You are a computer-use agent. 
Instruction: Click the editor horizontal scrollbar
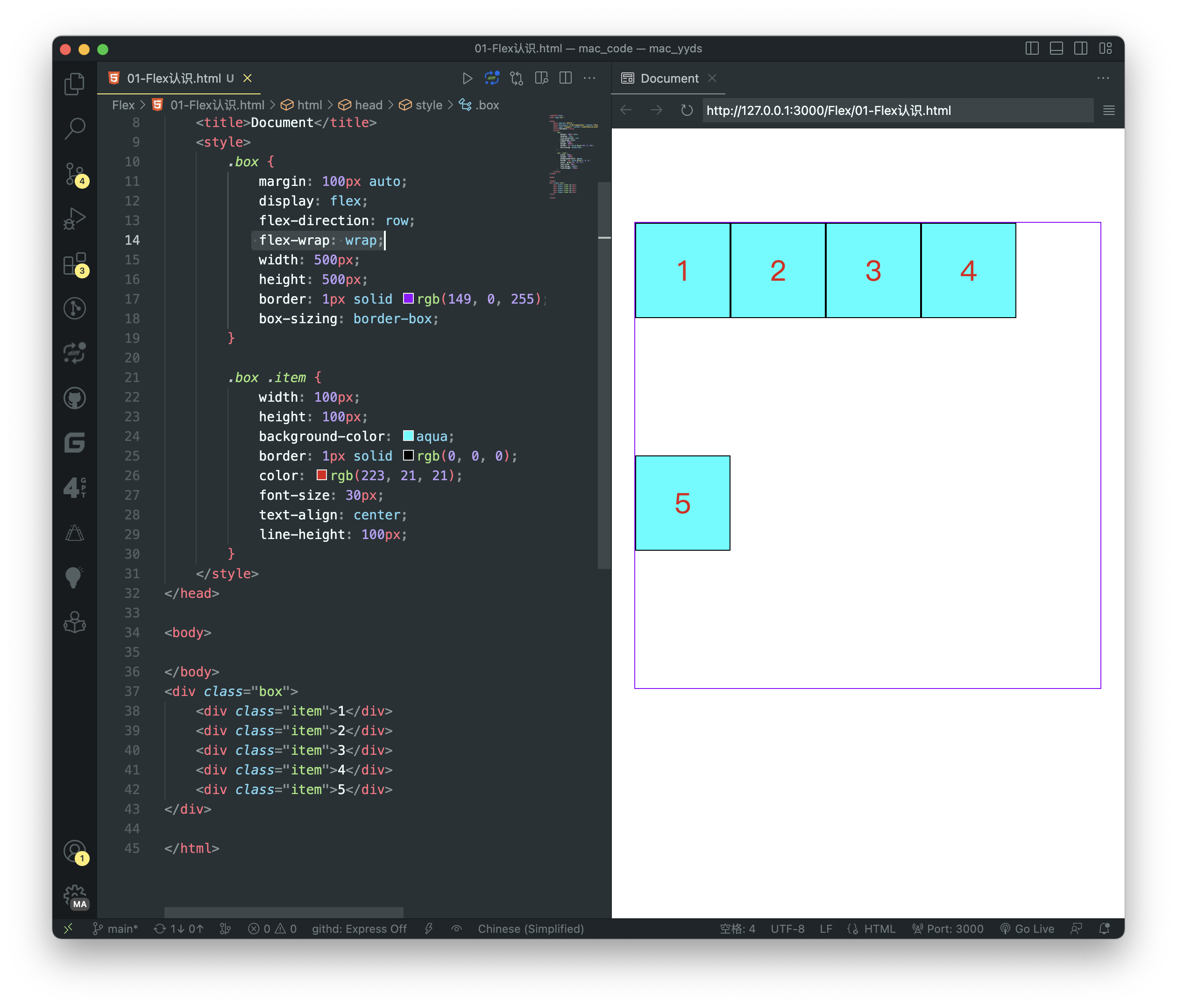click(x=284, y=912)
